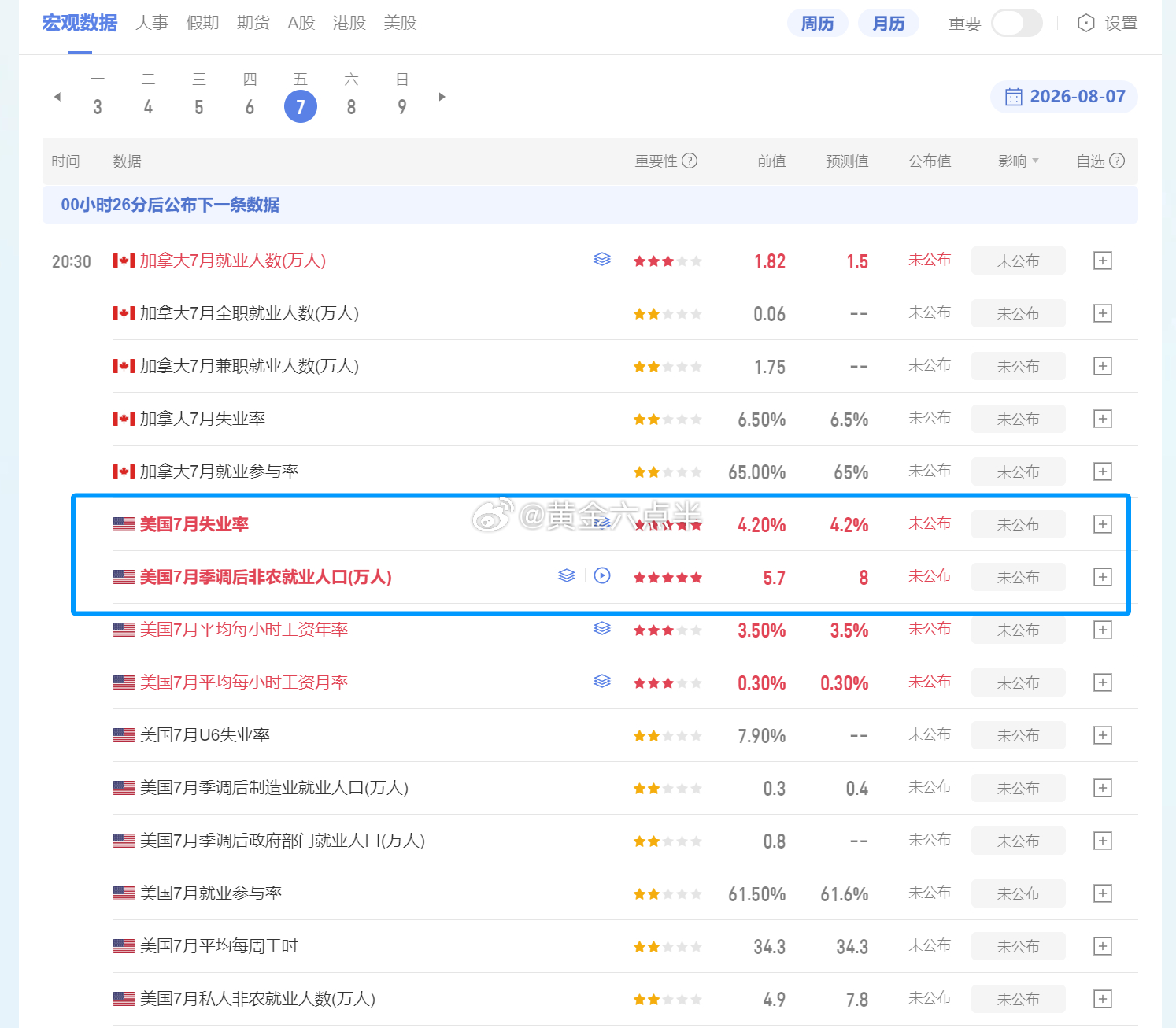Click 未公布 impact button for 美国7月失业率
This screenshot has width=1176, height=1028.
(x=1019, y=524)
